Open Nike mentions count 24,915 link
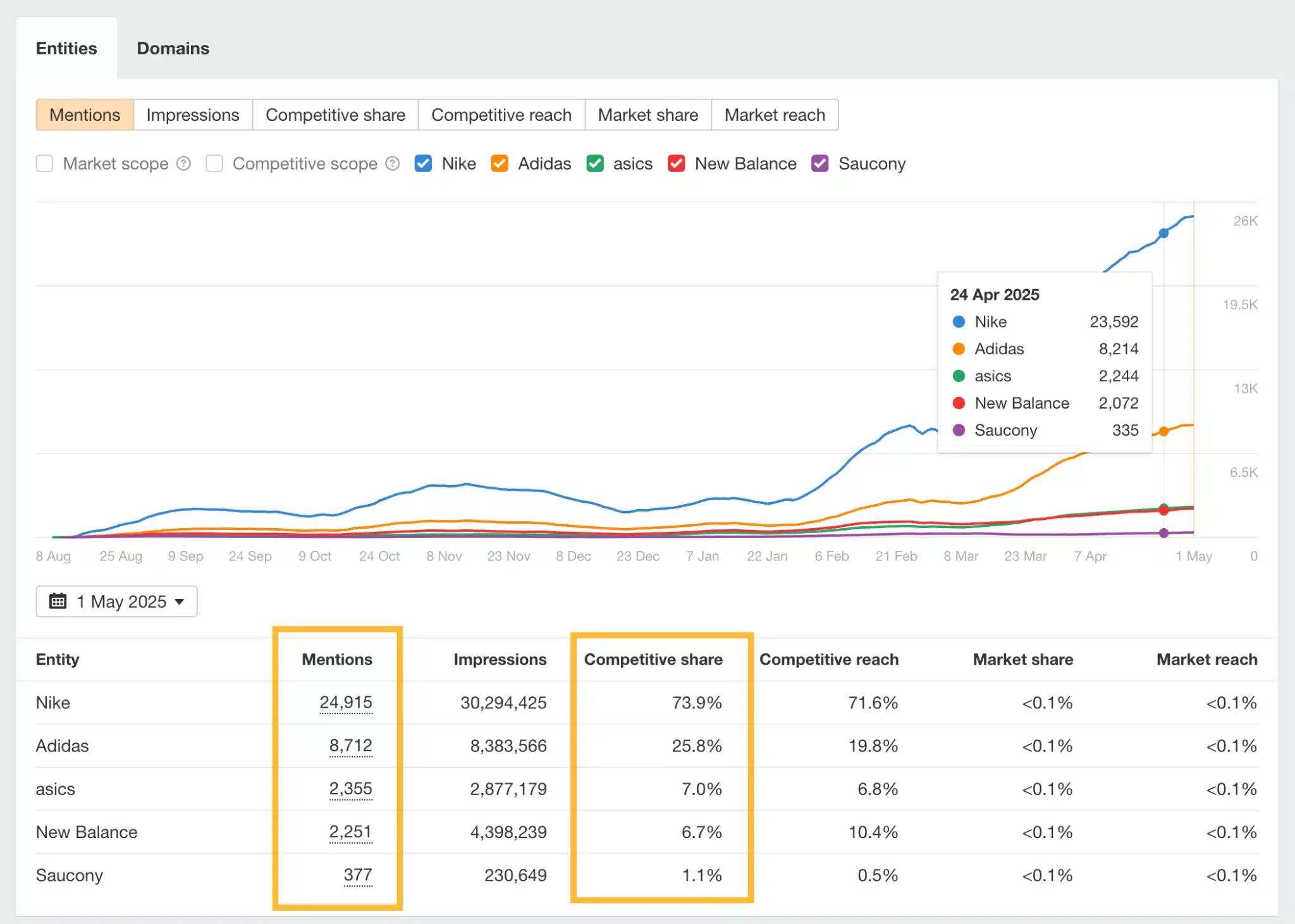 tap(346, 703)
